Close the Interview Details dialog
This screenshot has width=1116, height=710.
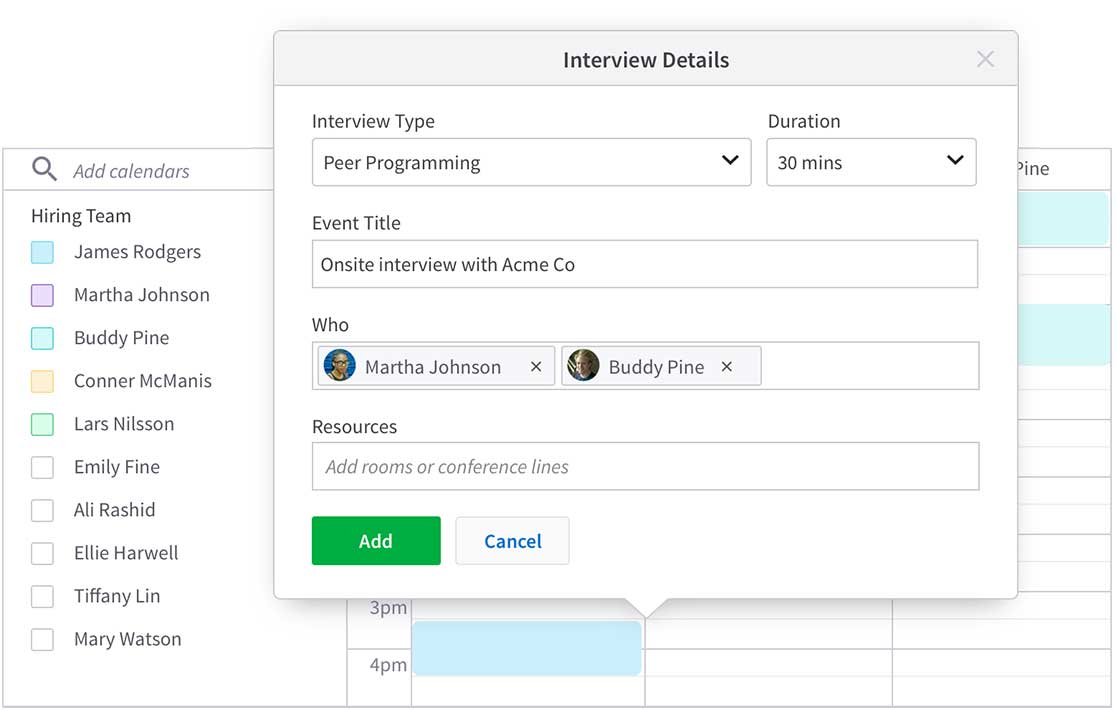point(985,59)
